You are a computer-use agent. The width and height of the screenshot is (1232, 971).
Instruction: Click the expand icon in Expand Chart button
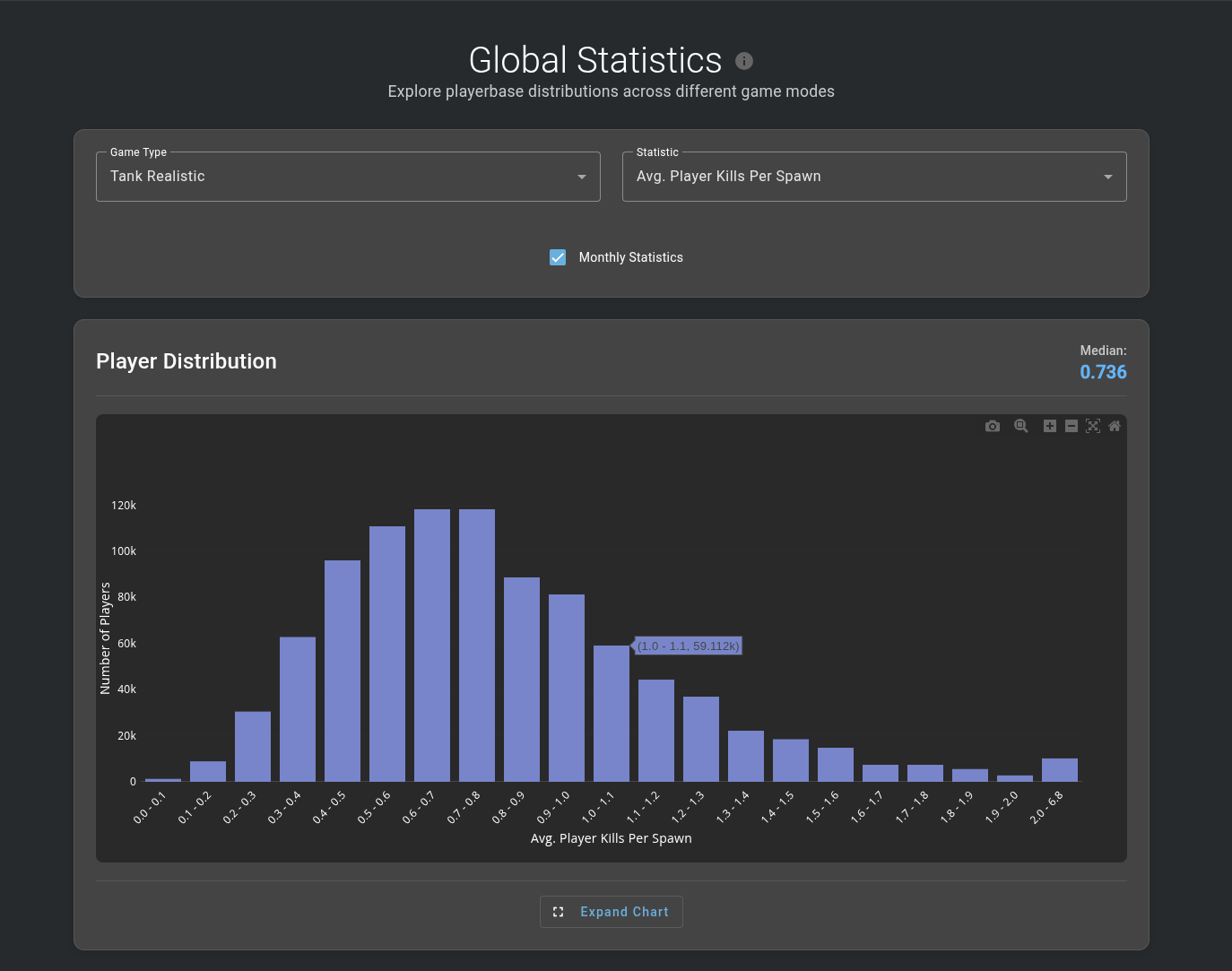559,912
